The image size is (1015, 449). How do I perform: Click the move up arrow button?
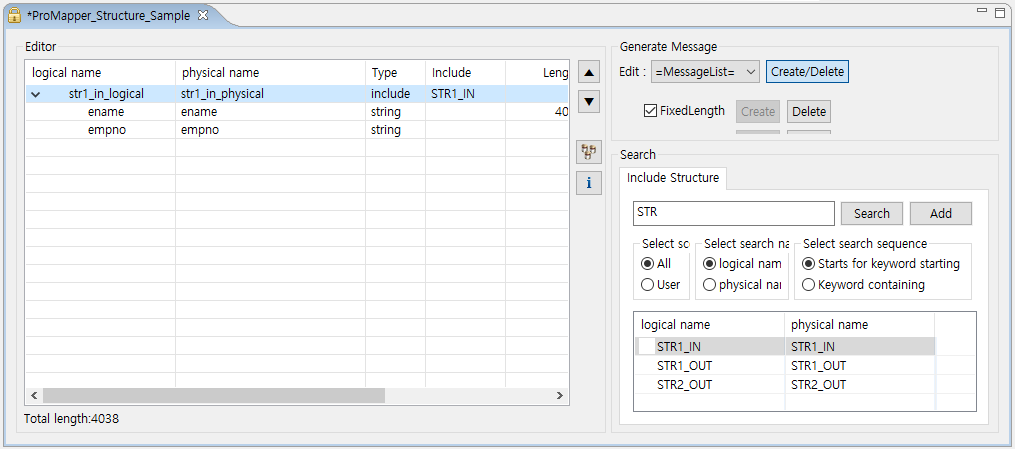pyautogui.click(x=588, y=72)
